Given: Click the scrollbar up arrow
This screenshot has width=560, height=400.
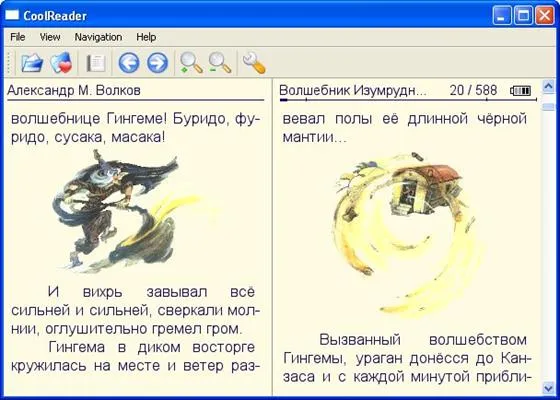Looking at the screenshot, I should [x=548, y=86].
